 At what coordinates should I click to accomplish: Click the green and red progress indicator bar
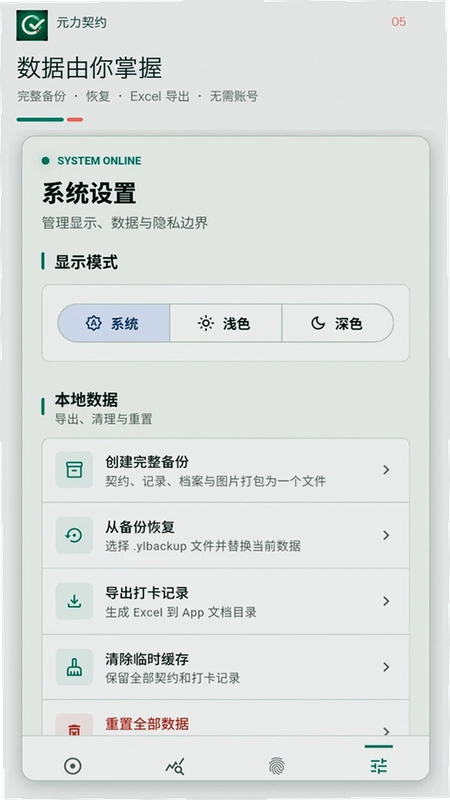point(49,119)
